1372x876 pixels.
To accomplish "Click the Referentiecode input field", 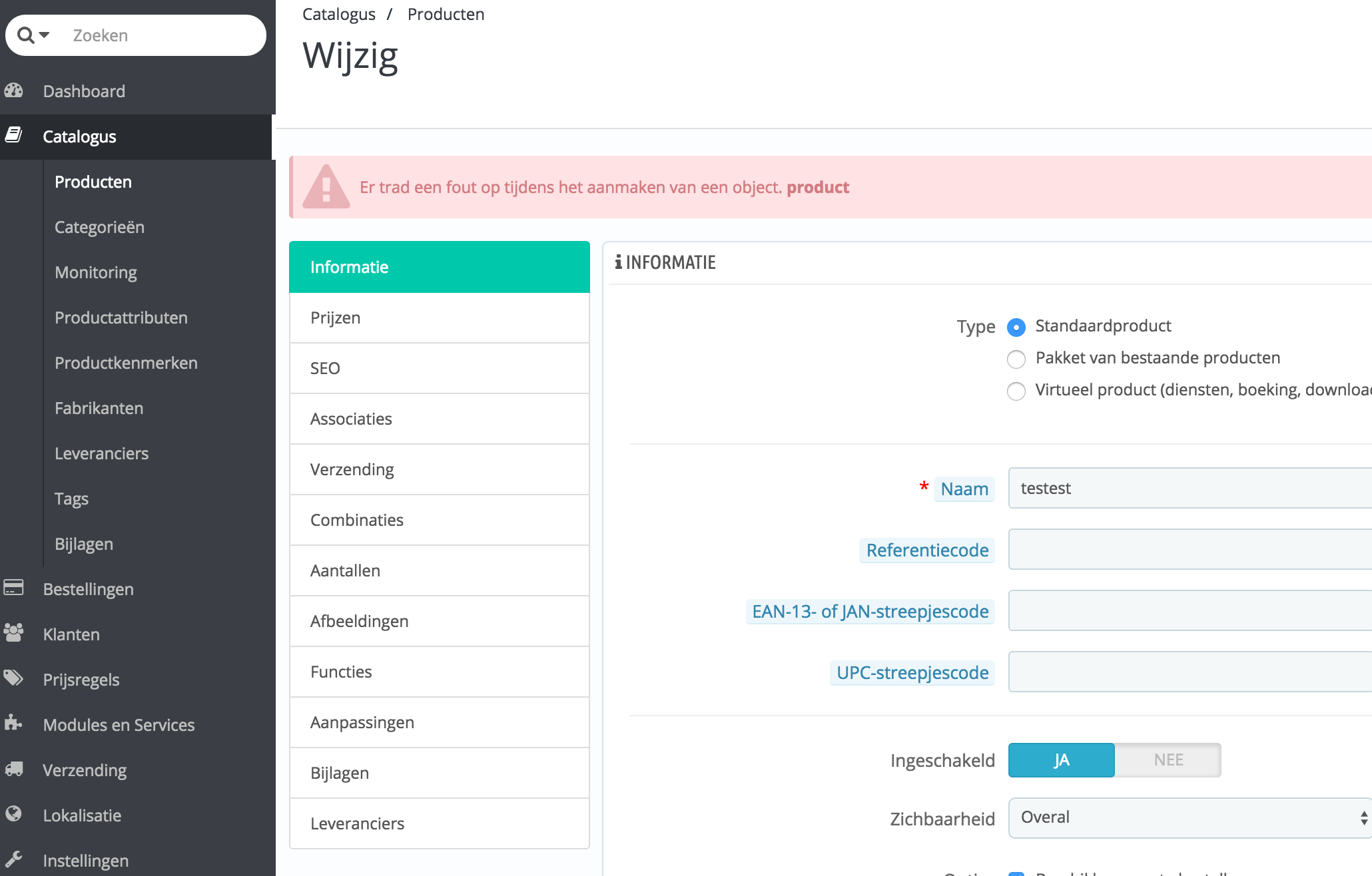I will coord(1190,549).
